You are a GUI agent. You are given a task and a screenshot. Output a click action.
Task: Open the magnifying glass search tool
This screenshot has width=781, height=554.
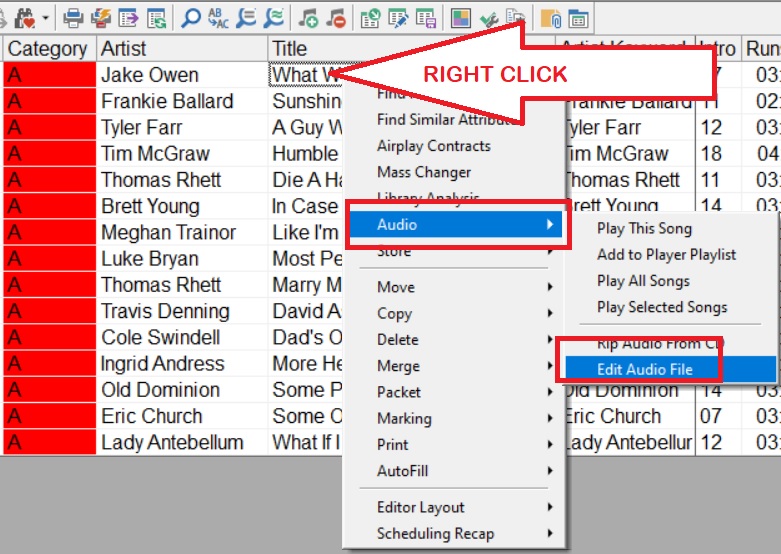[x=191, y=18]
